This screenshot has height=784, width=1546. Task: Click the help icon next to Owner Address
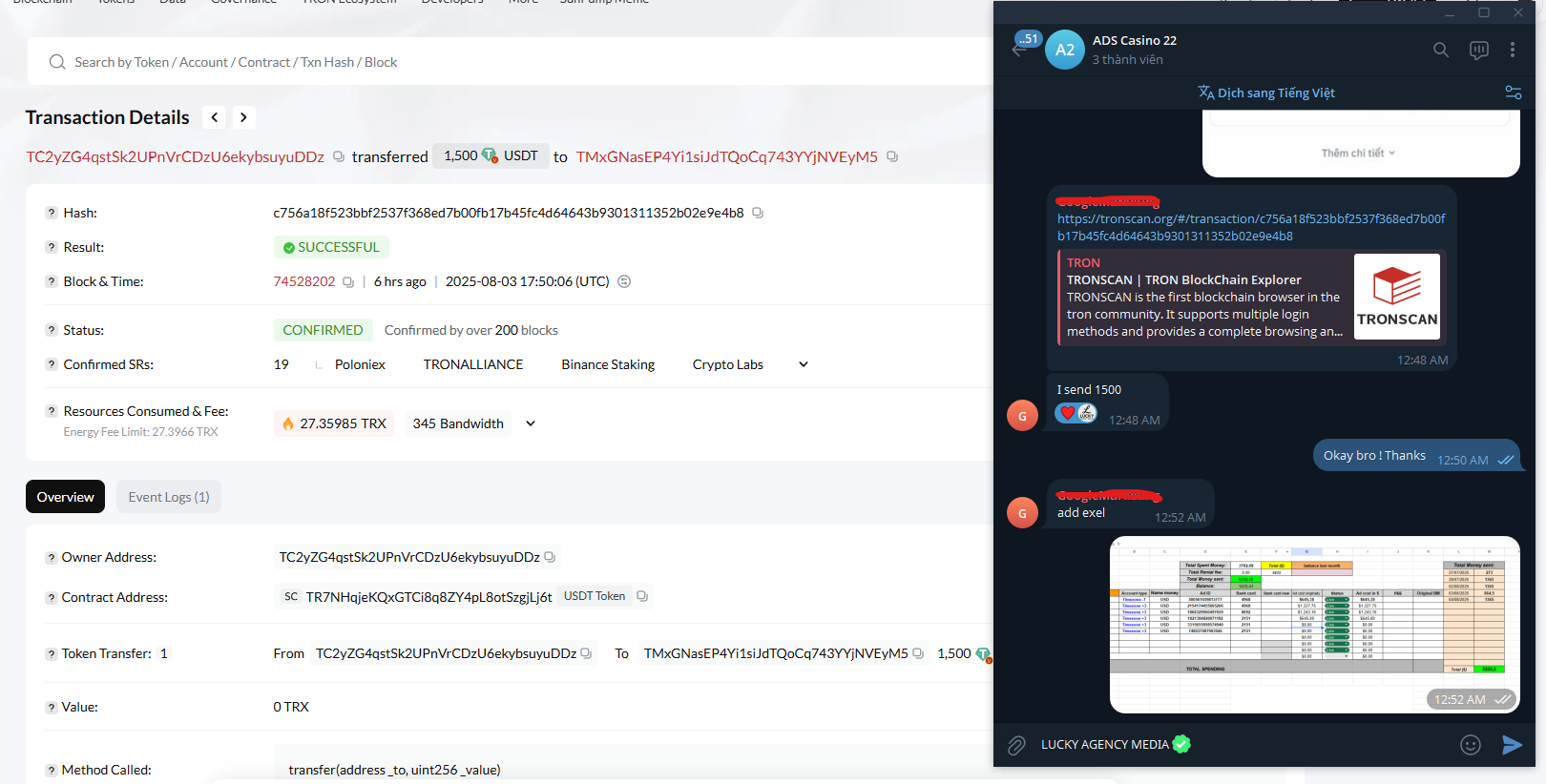(52, 558)
